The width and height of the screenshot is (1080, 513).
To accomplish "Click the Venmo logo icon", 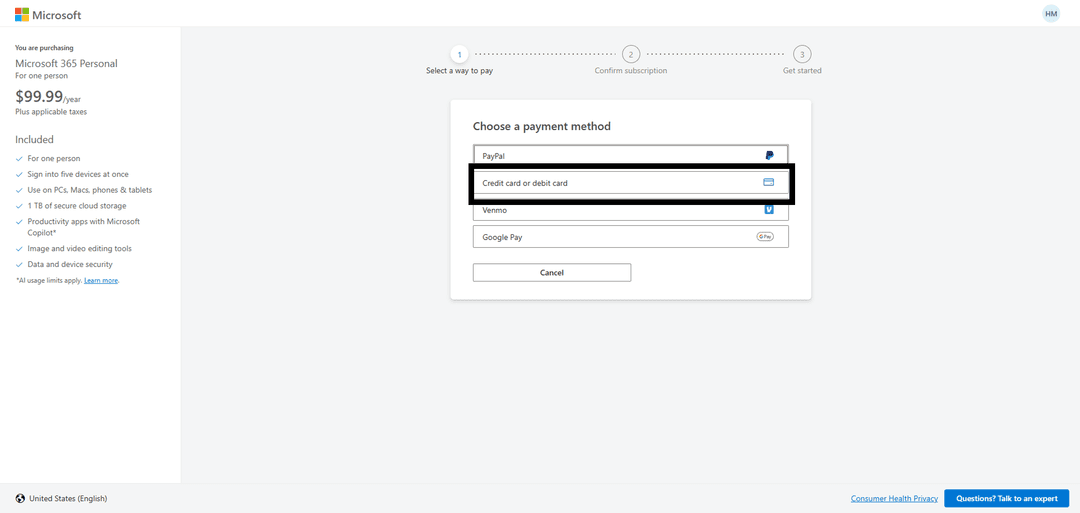I will tap(769, 210).
